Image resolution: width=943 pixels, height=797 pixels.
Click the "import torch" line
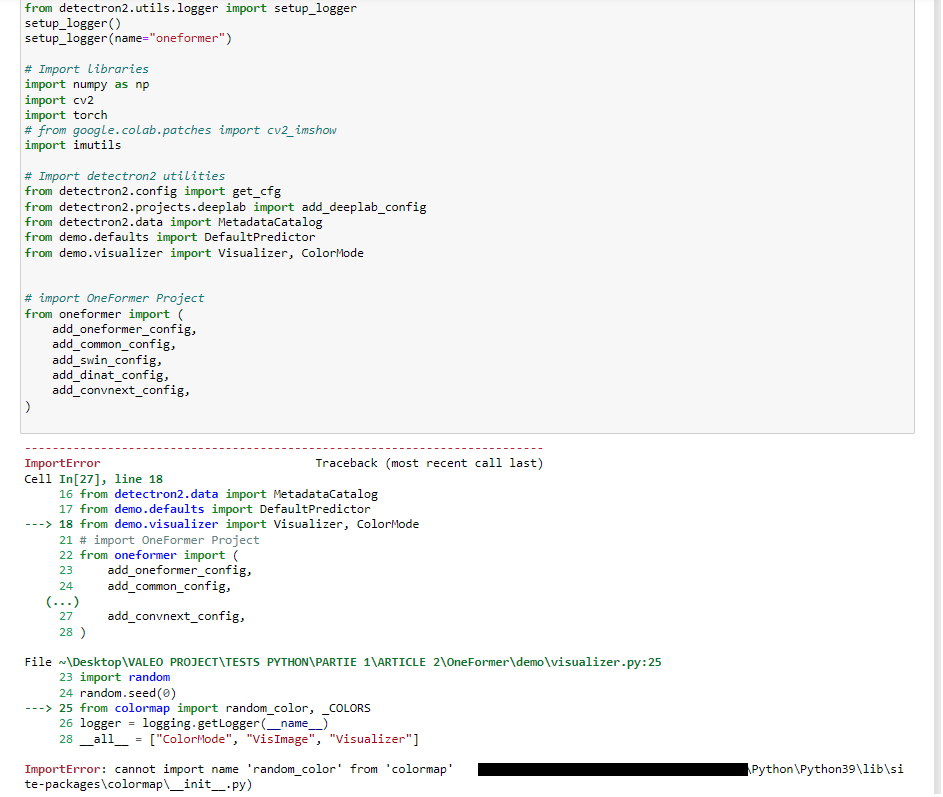pyautogui.click(x=65, y=114)
